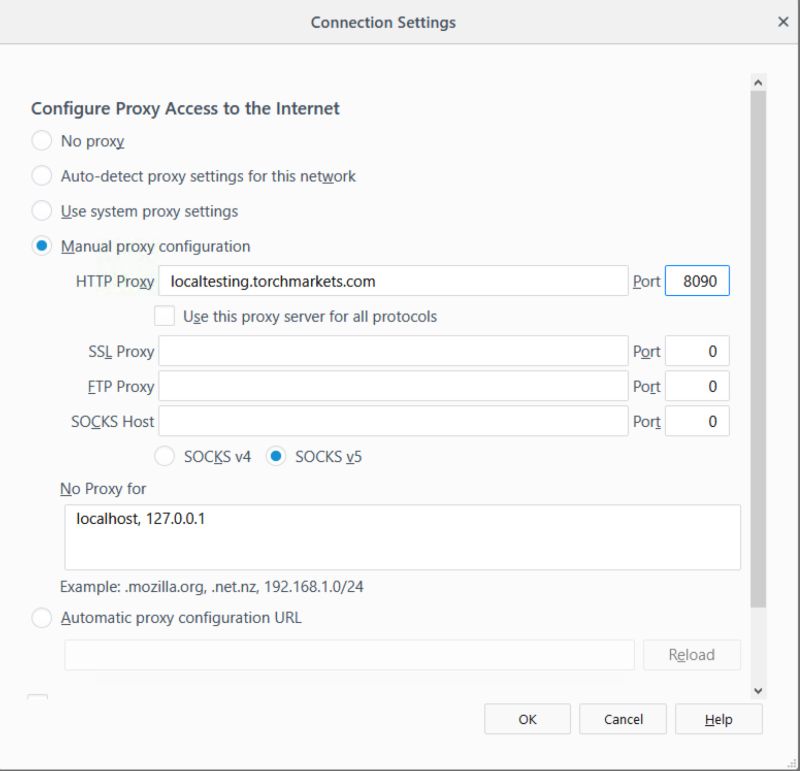Cancel the connection settings changes

point(622,719)
